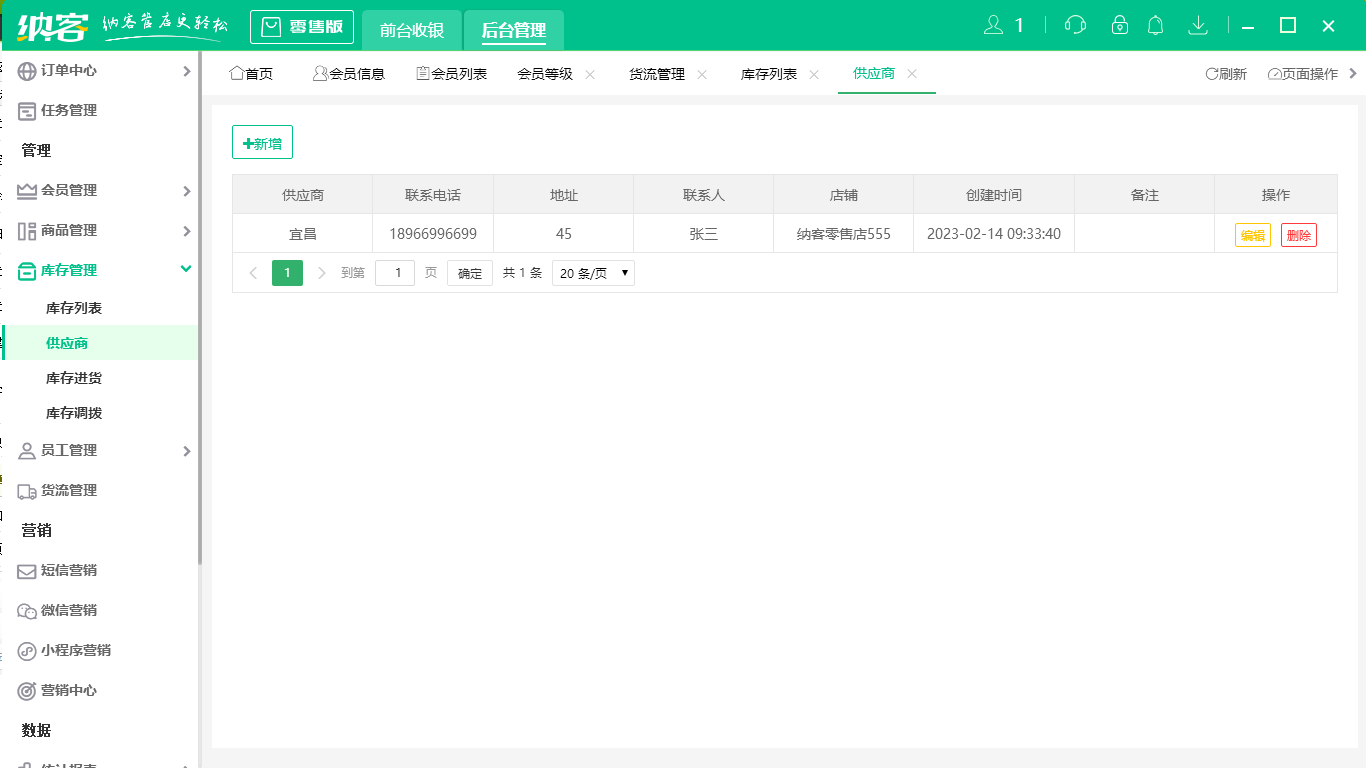The image size is (1366, 768).
Task: Click the 营销中心 target icon
Action: (27, 690)
